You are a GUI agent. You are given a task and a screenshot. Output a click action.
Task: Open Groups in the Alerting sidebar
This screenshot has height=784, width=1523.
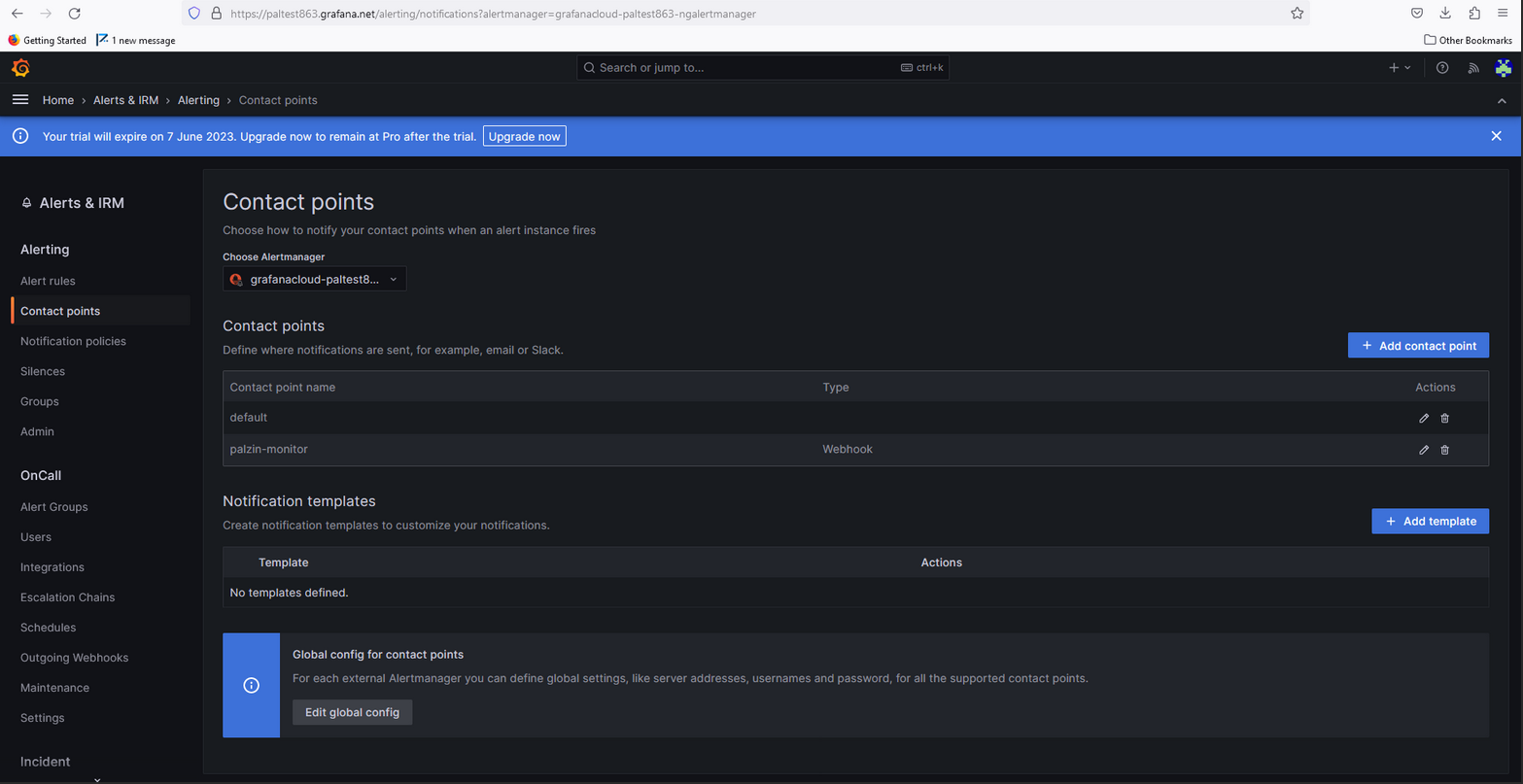(x=40, y=401)
